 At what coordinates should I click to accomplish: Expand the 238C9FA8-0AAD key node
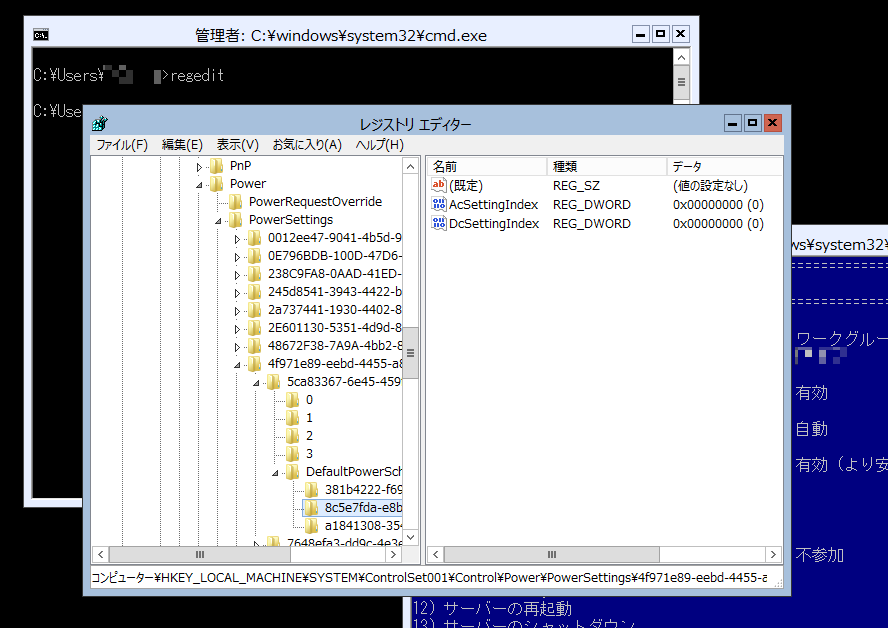(237, 275)
